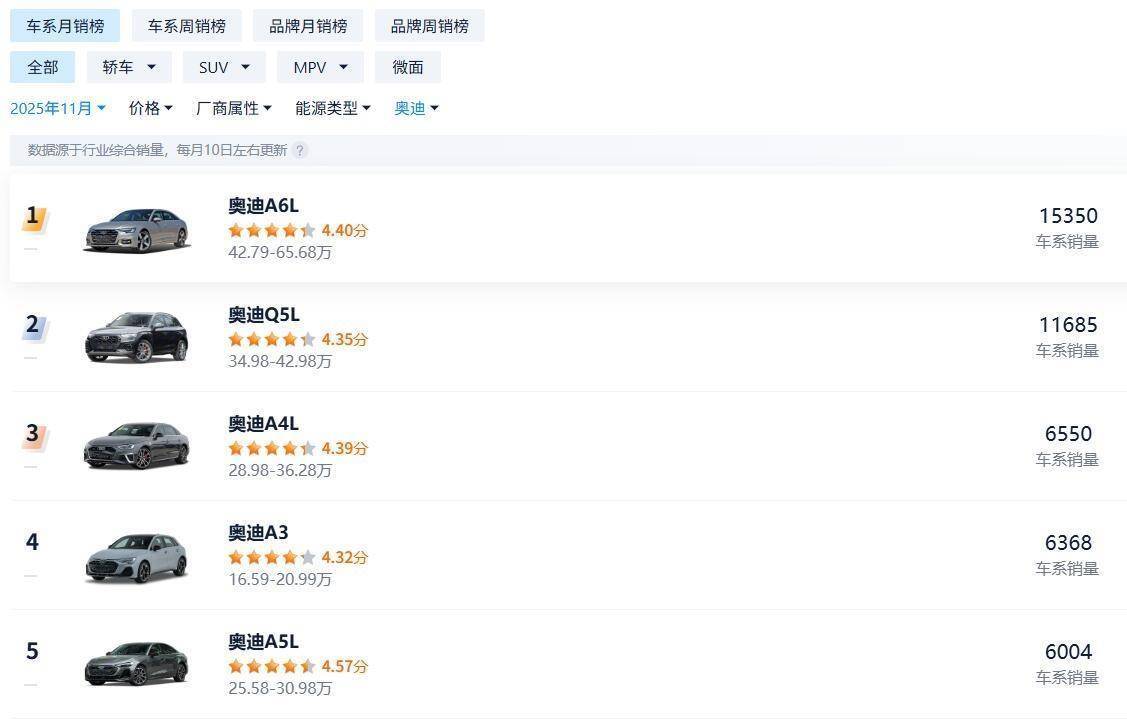
Task: Expand the 能源类型 dropdown
Action: click(x=333, y=108)
